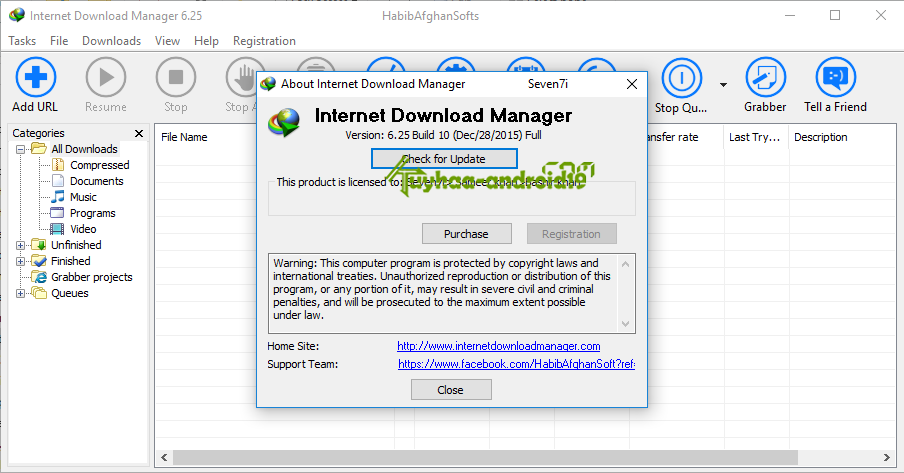This screenshot has width=904, height=473.
Task: Expand the Unfinished tree node
Action: point(20,245)
